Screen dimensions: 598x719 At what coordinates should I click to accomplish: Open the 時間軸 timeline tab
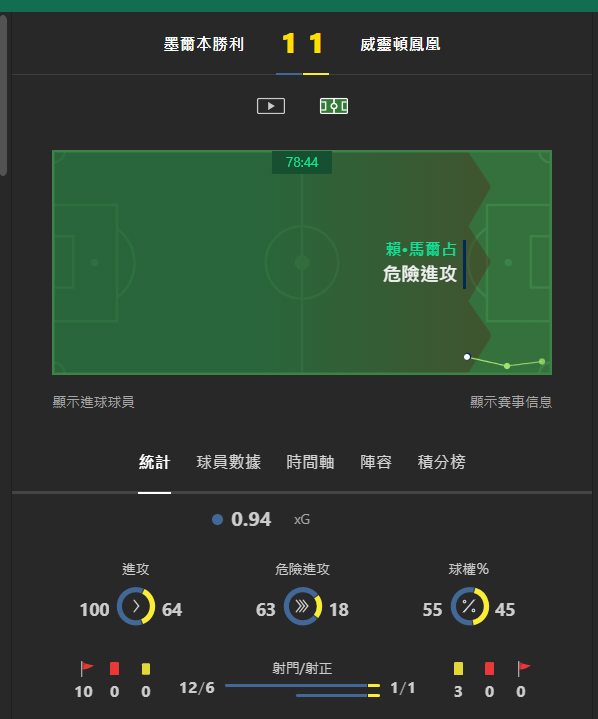click(x=310, y=462)
